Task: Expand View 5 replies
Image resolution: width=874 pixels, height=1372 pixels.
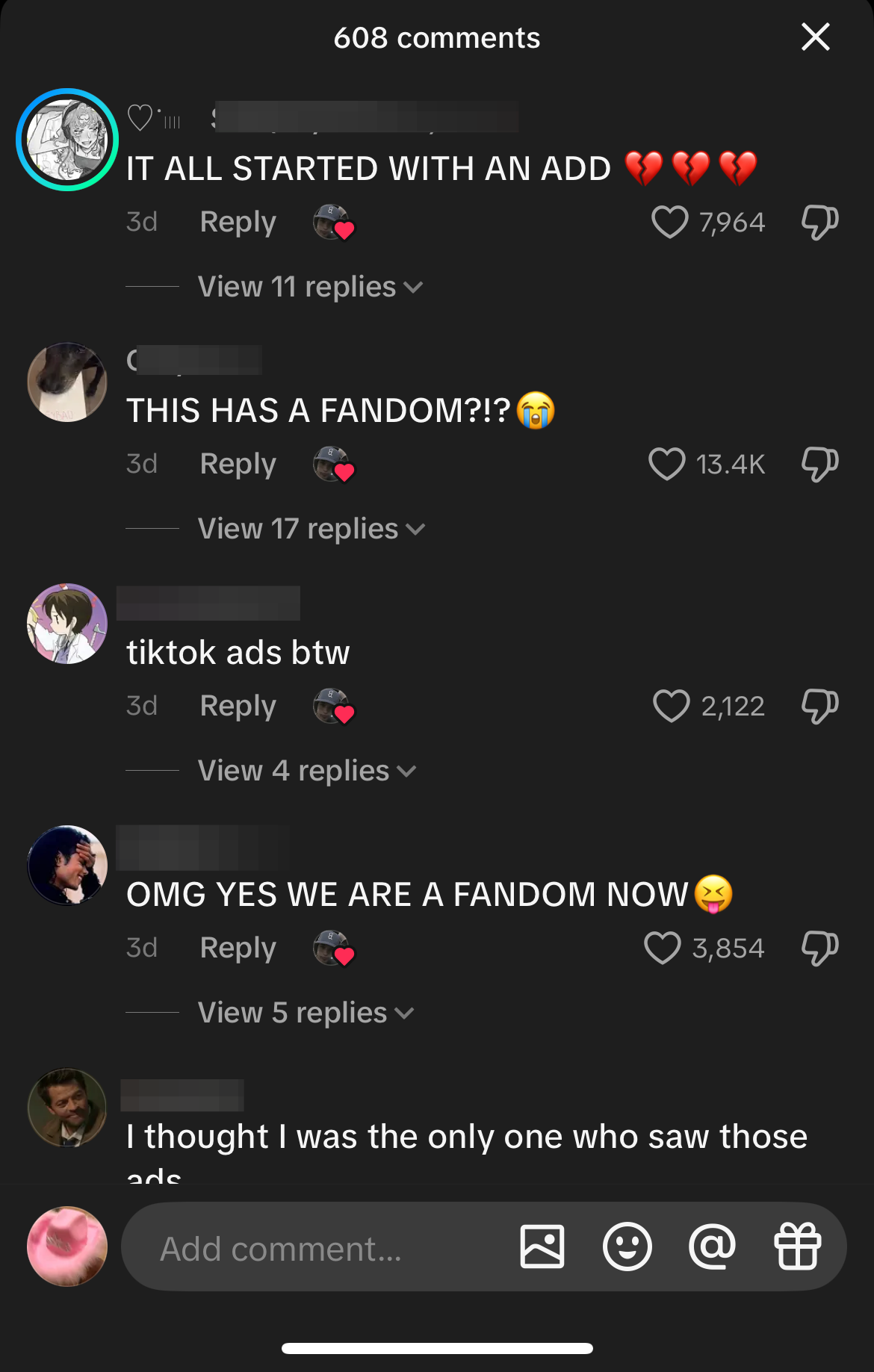Action: (x=306, y=1013)
